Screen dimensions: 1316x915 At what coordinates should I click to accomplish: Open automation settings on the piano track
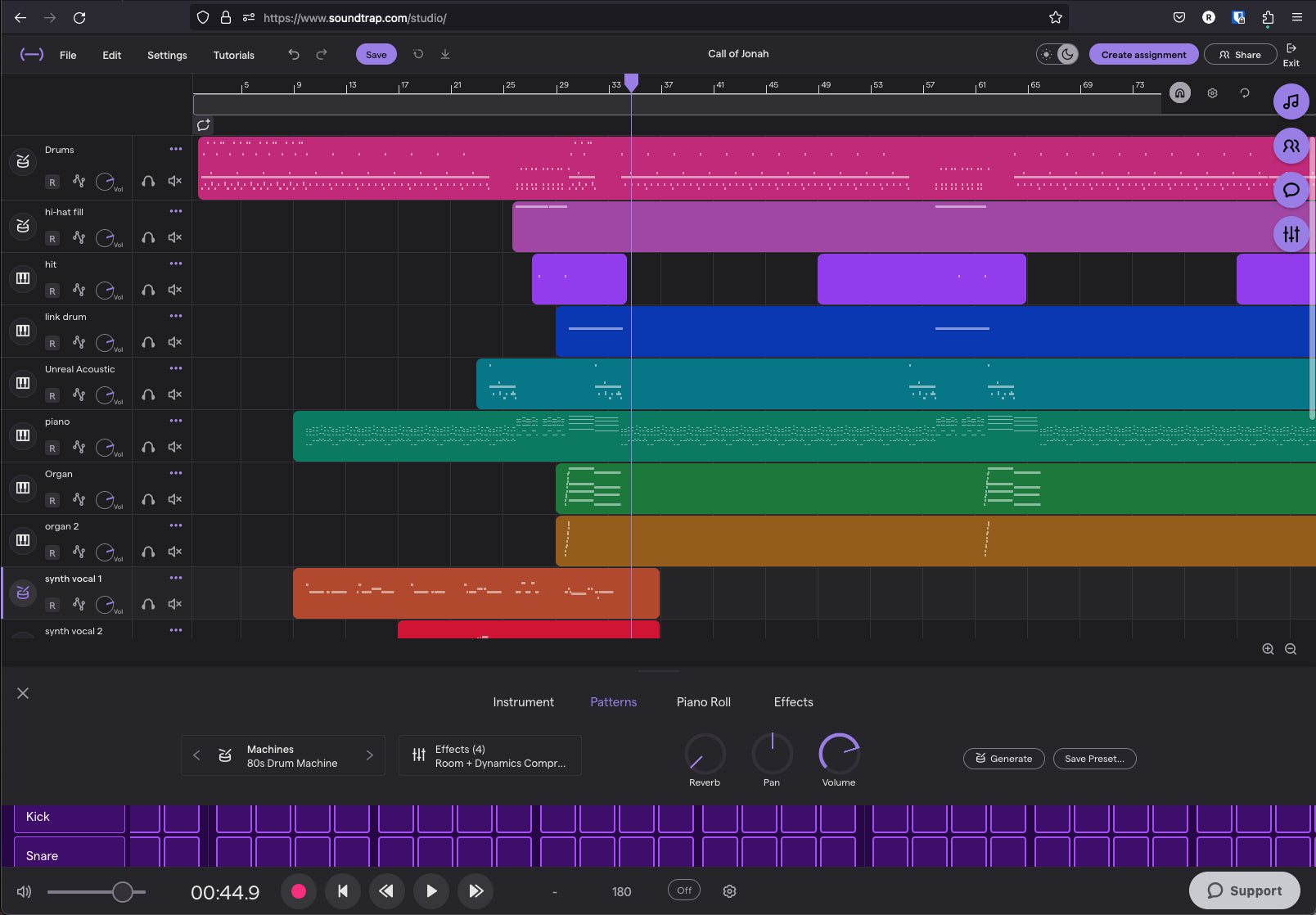(79, 447)
